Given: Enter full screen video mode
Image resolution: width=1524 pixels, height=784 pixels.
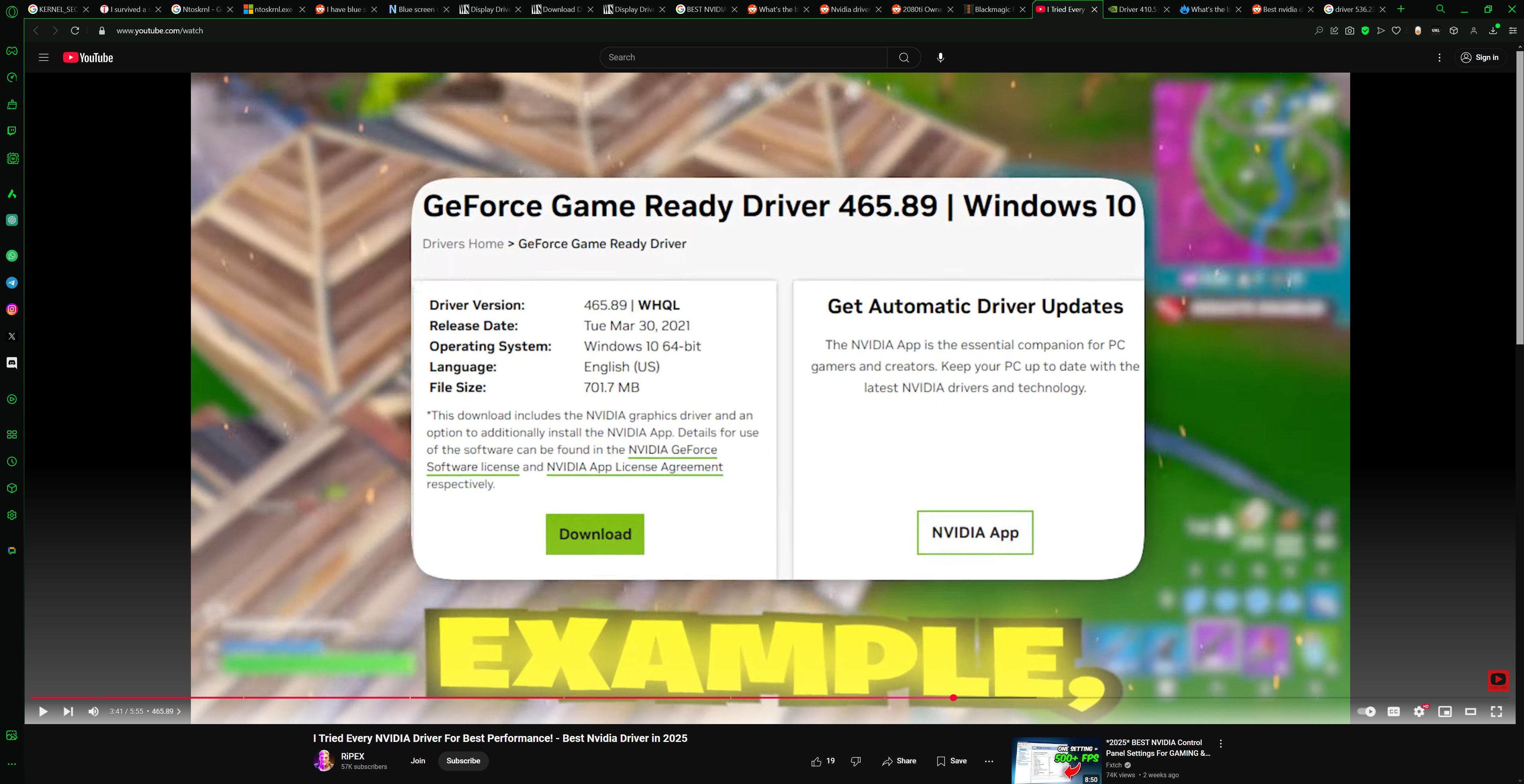Looking at the screenshot, I should click(x=1496, y=711).
